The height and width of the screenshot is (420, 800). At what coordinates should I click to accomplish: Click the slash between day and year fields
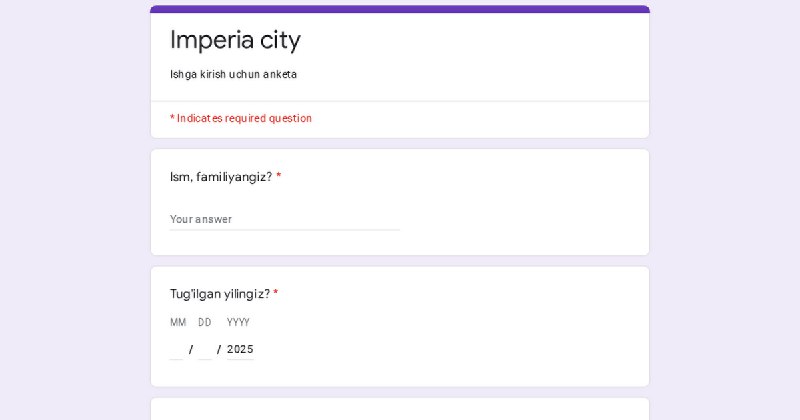(x=219, y=350)
